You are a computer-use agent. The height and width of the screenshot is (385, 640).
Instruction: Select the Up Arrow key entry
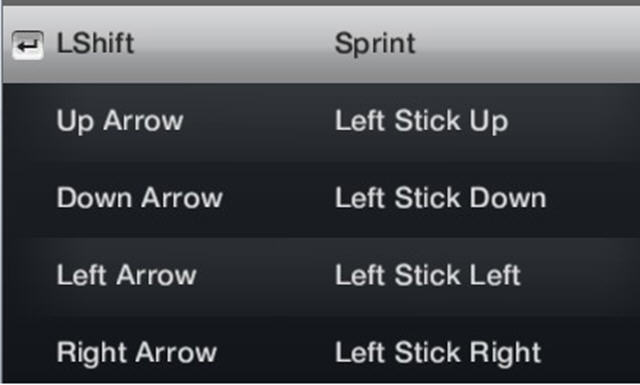pyautogui.click(x=120, y=121)
